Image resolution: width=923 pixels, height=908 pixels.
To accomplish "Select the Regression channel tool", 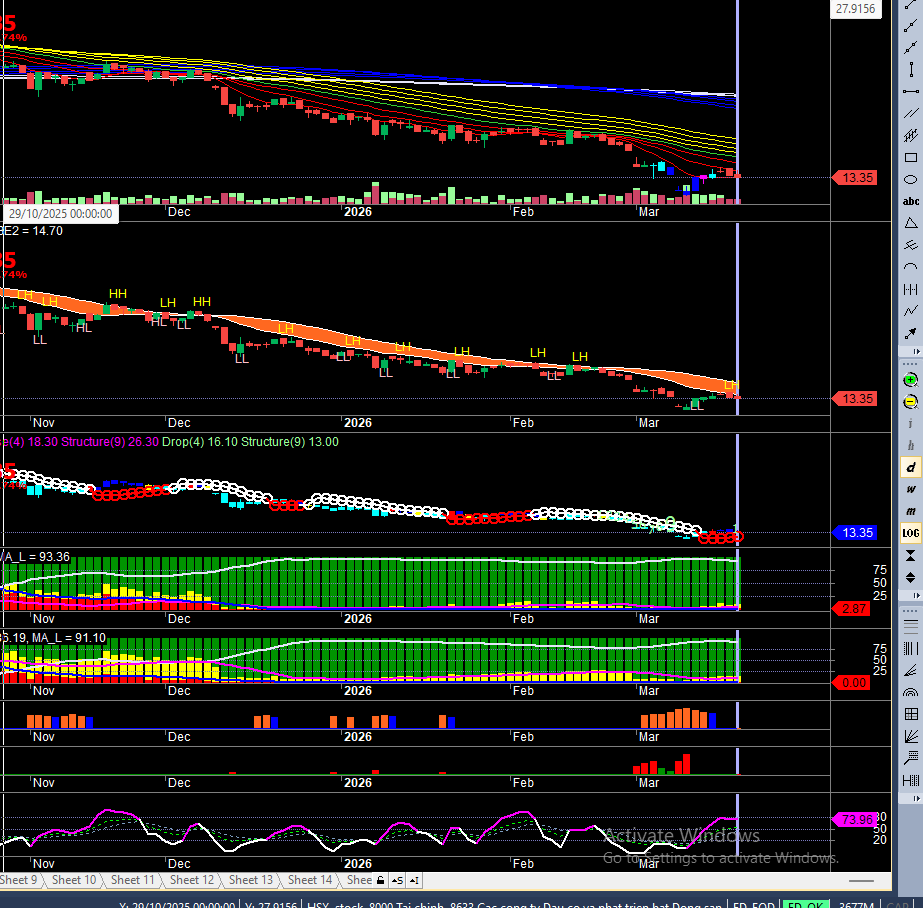I will [x=911, y=135].
